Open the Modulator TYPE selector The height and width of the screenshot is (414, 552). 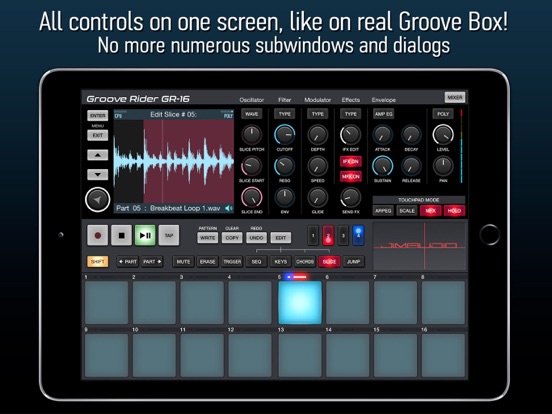click(x=318, y=114)
